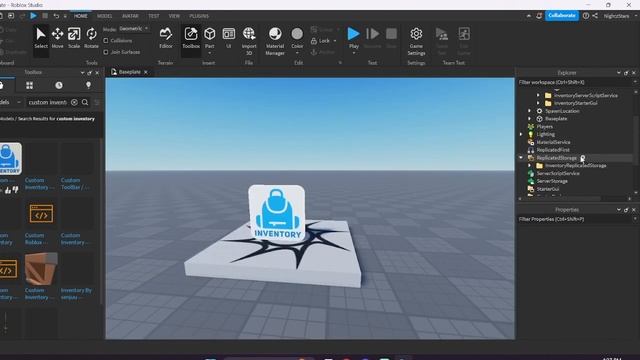The height and width of the screenshot is (360, 640).
Task: Toggle the Collisions checkbox
Action: point(106,41)
